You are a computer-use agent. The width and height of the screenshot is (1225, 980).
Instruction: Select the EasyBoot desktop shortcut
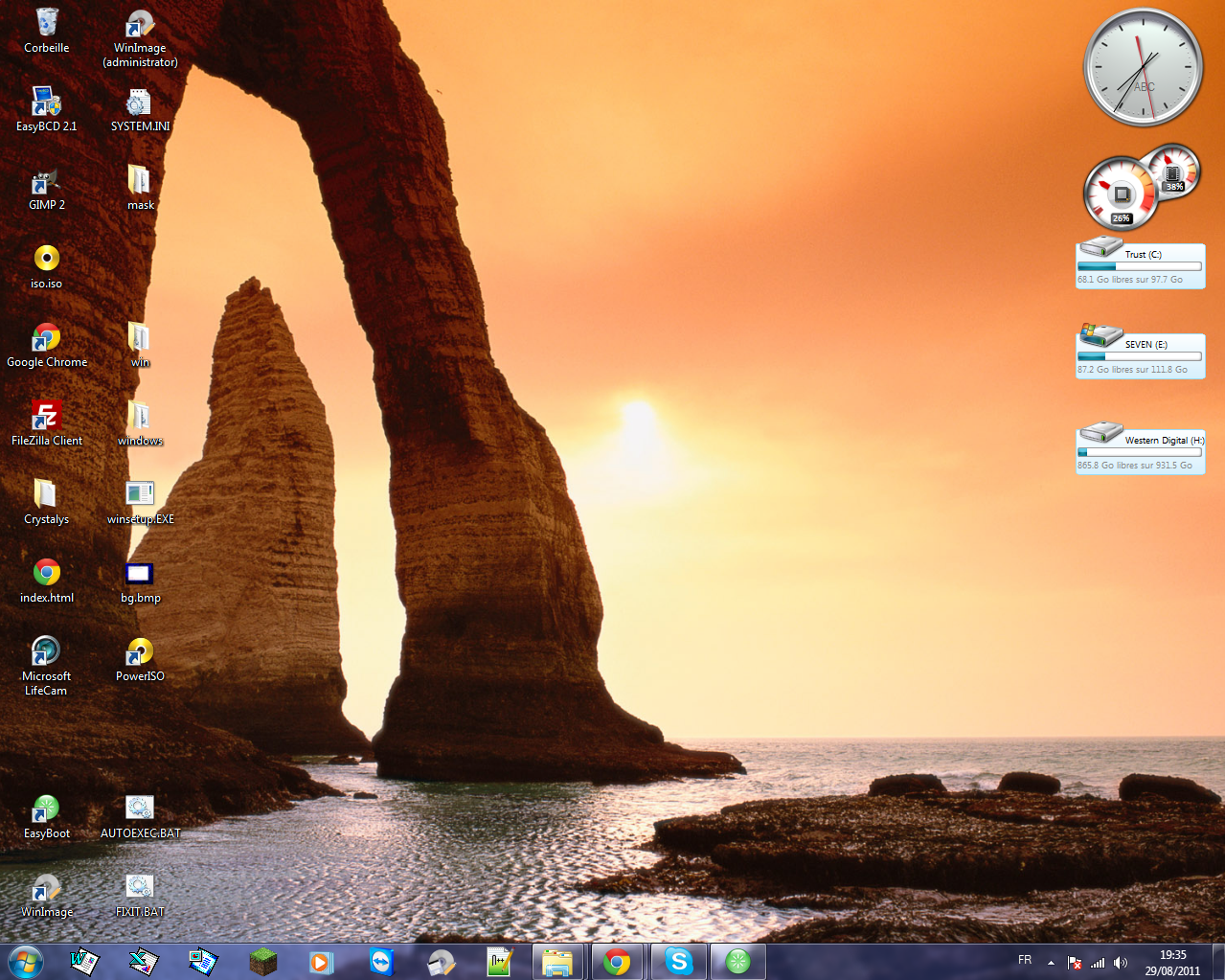[46, 816]
